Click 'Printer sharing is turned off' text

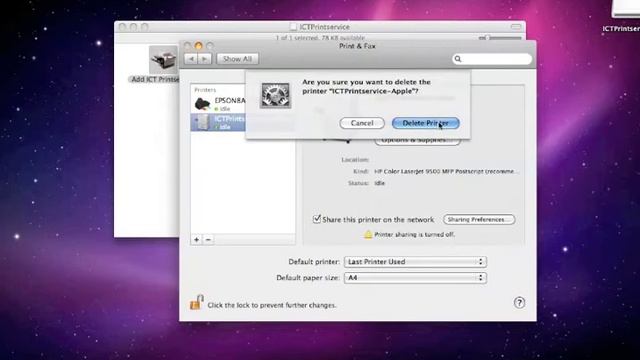point(414,235)
